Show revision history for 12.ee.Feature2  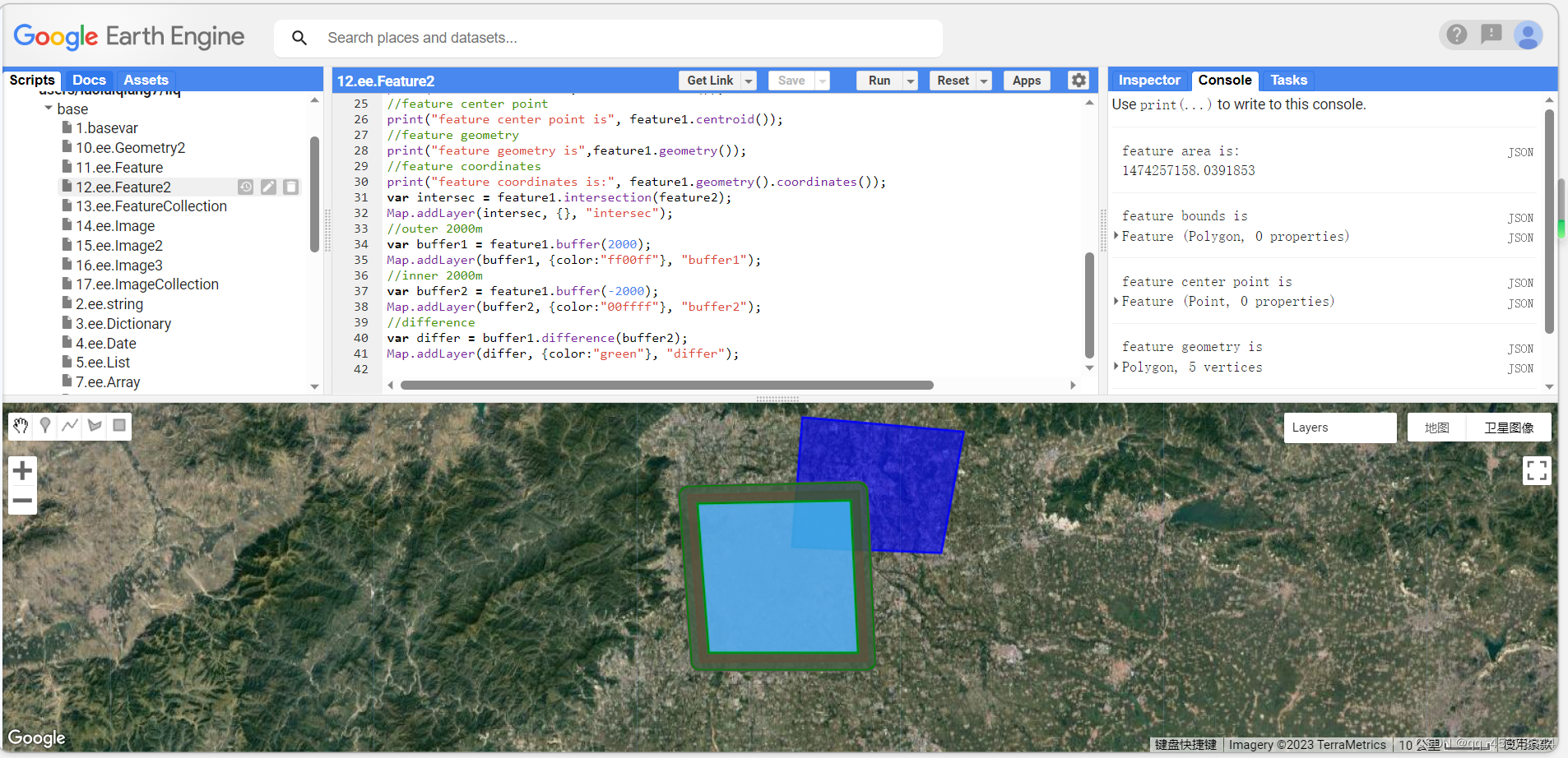[246, 187]
